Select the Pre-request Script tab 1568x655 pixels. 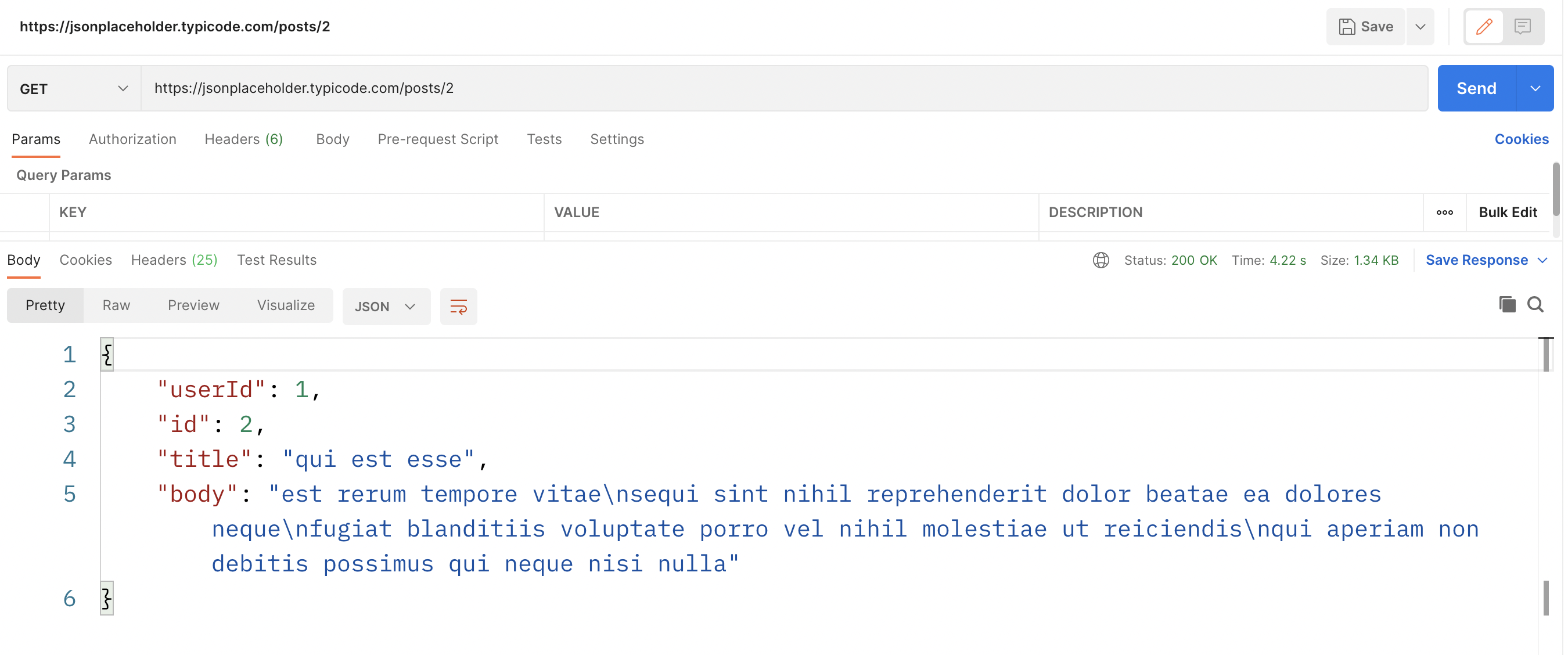tap(438, 138)
